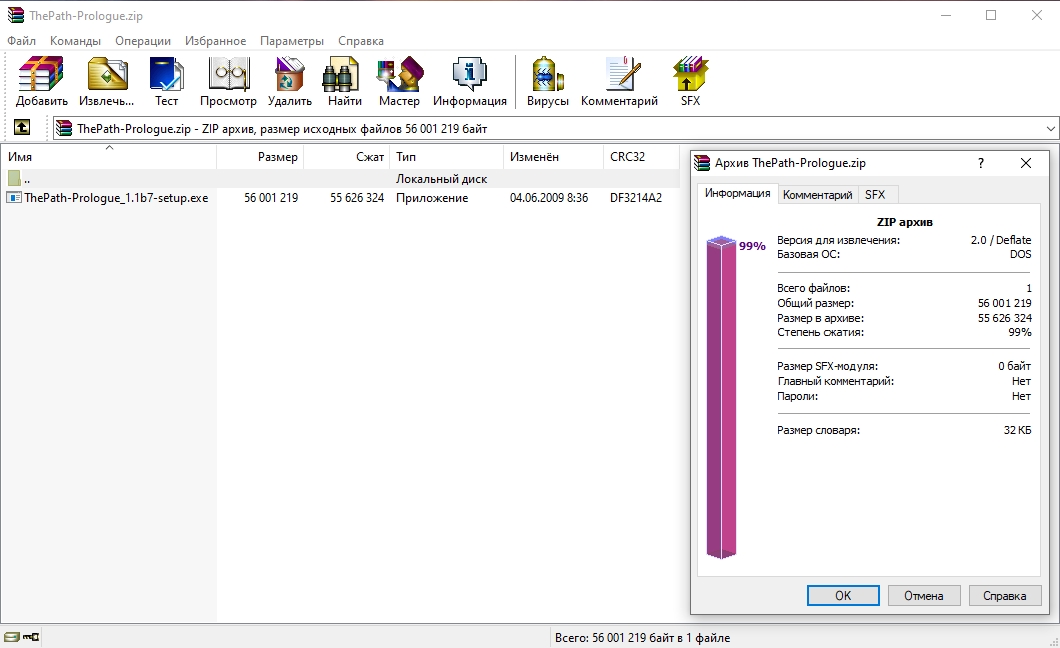Close the Архив ThePath-Prologue.zip dialog
This screenshot has width=1060, height=648.
pos(1026,163)
